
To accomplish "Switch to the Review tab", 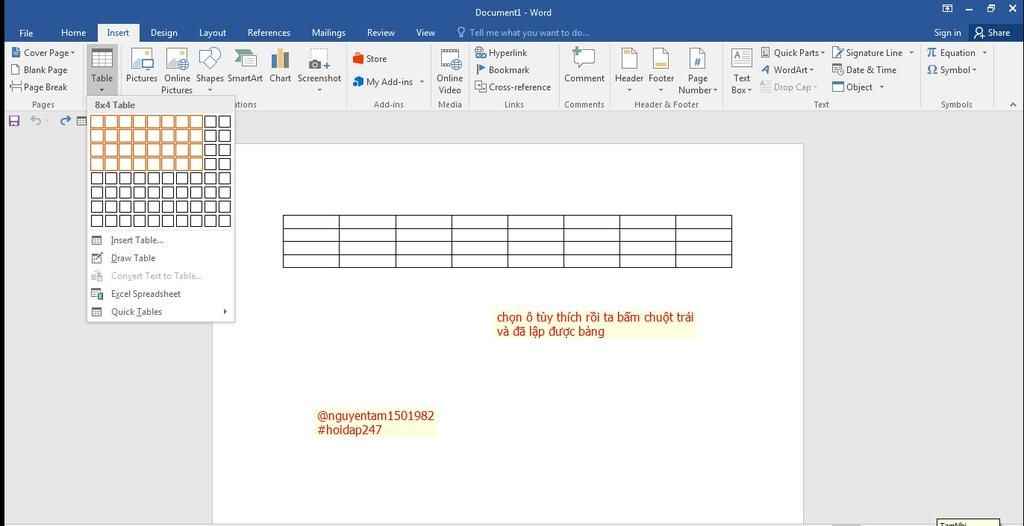I will tap(381, 33).
